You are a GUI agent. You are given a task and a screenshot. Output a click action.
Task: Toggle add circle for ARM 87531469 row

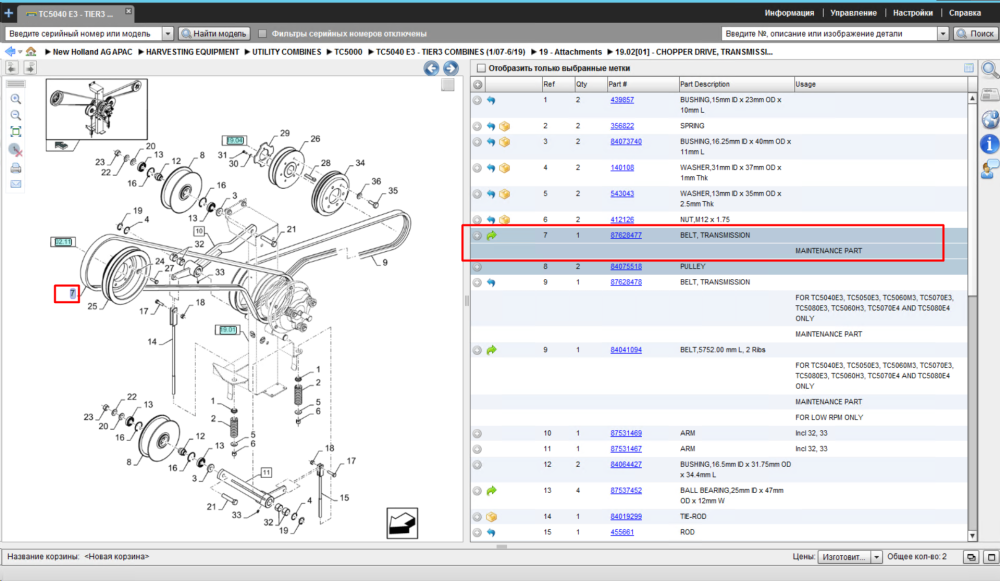(477, 433)
